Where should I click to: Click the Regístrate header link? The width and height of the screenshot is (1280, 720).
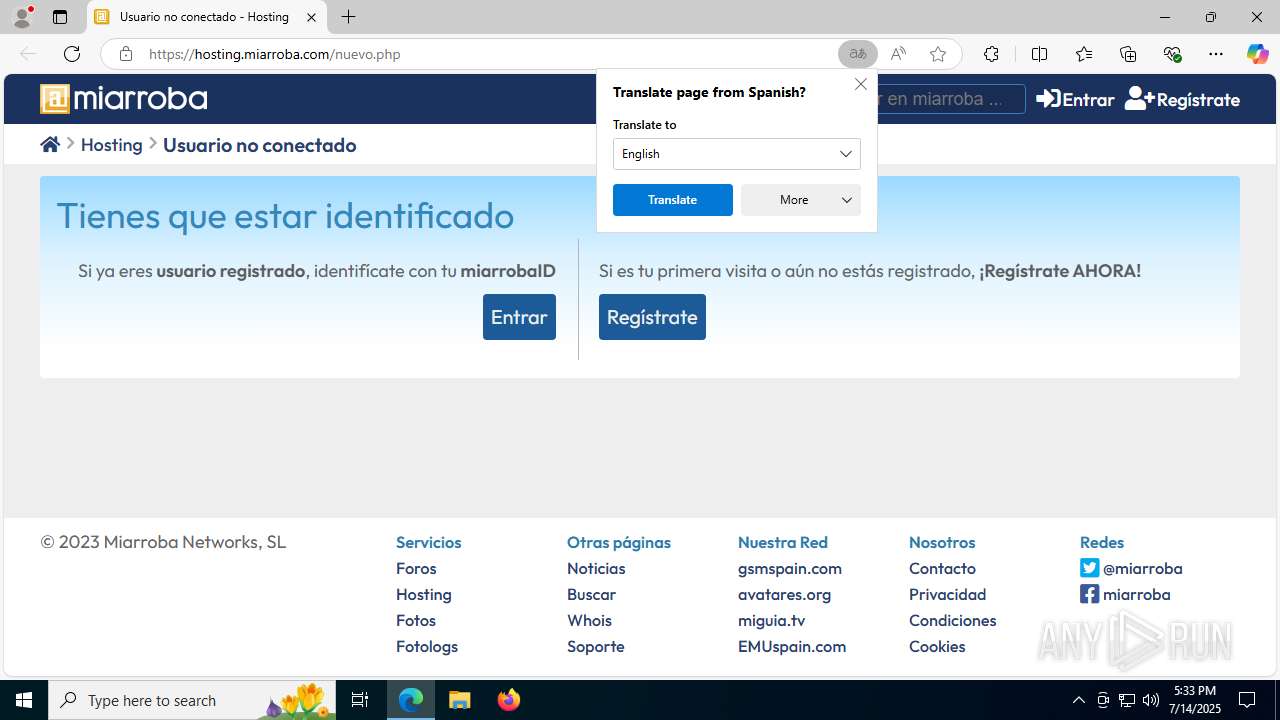[1182, 99]
